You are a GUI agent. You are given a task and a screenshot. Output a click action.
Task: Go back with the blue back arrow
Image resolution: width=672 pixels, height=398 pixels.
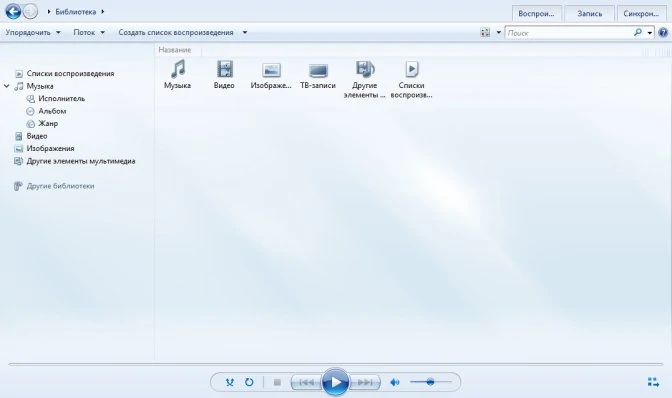13,12
